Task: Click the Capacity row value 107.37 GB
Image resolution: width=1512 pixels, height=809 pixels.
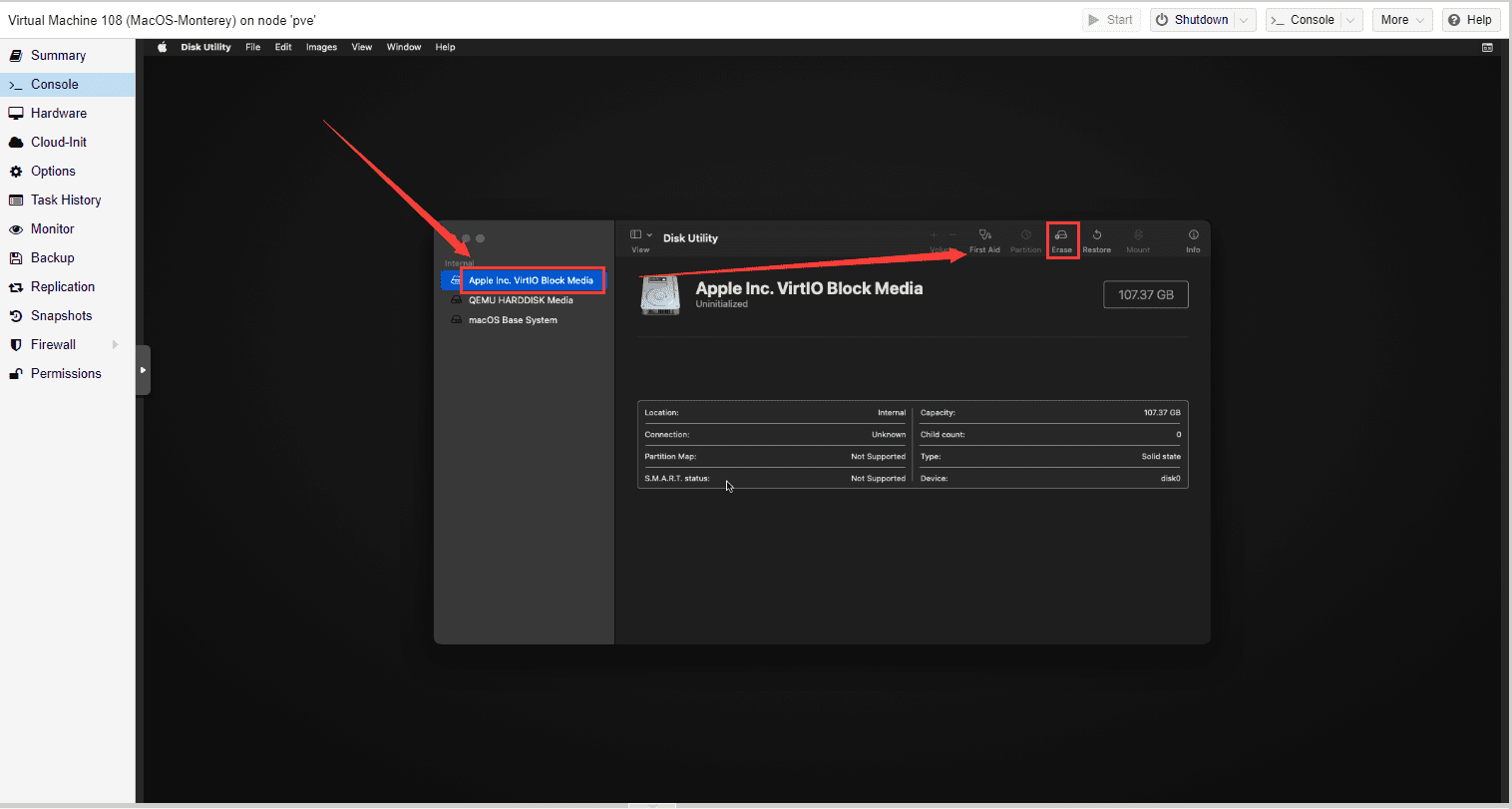Action: click(1162, 412)
